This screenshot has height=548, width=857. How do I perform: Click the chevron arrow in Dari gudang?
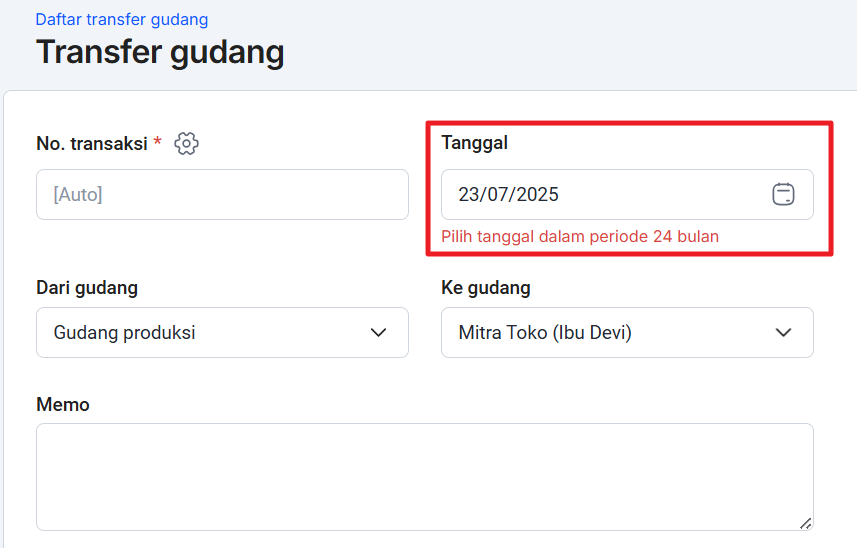click(378, 332)
